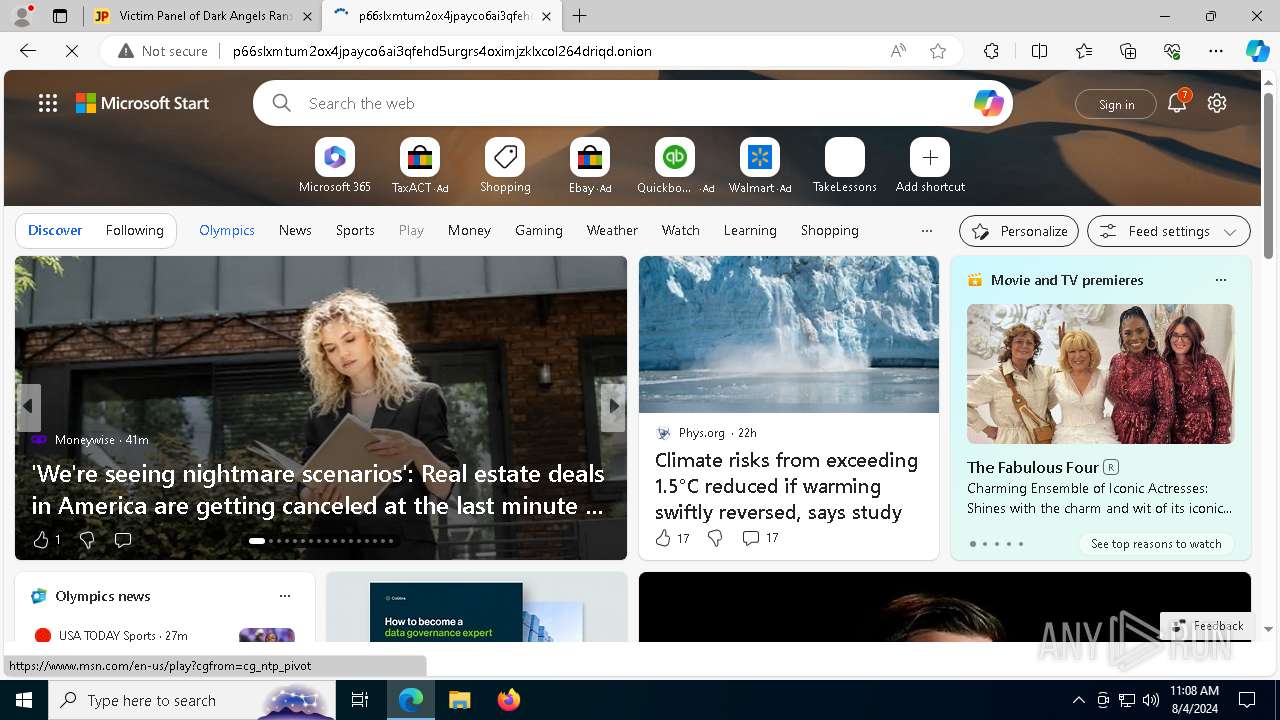1280x720 pixels.
Task: Stop loading the page
Action: click(x=72, y=51)
